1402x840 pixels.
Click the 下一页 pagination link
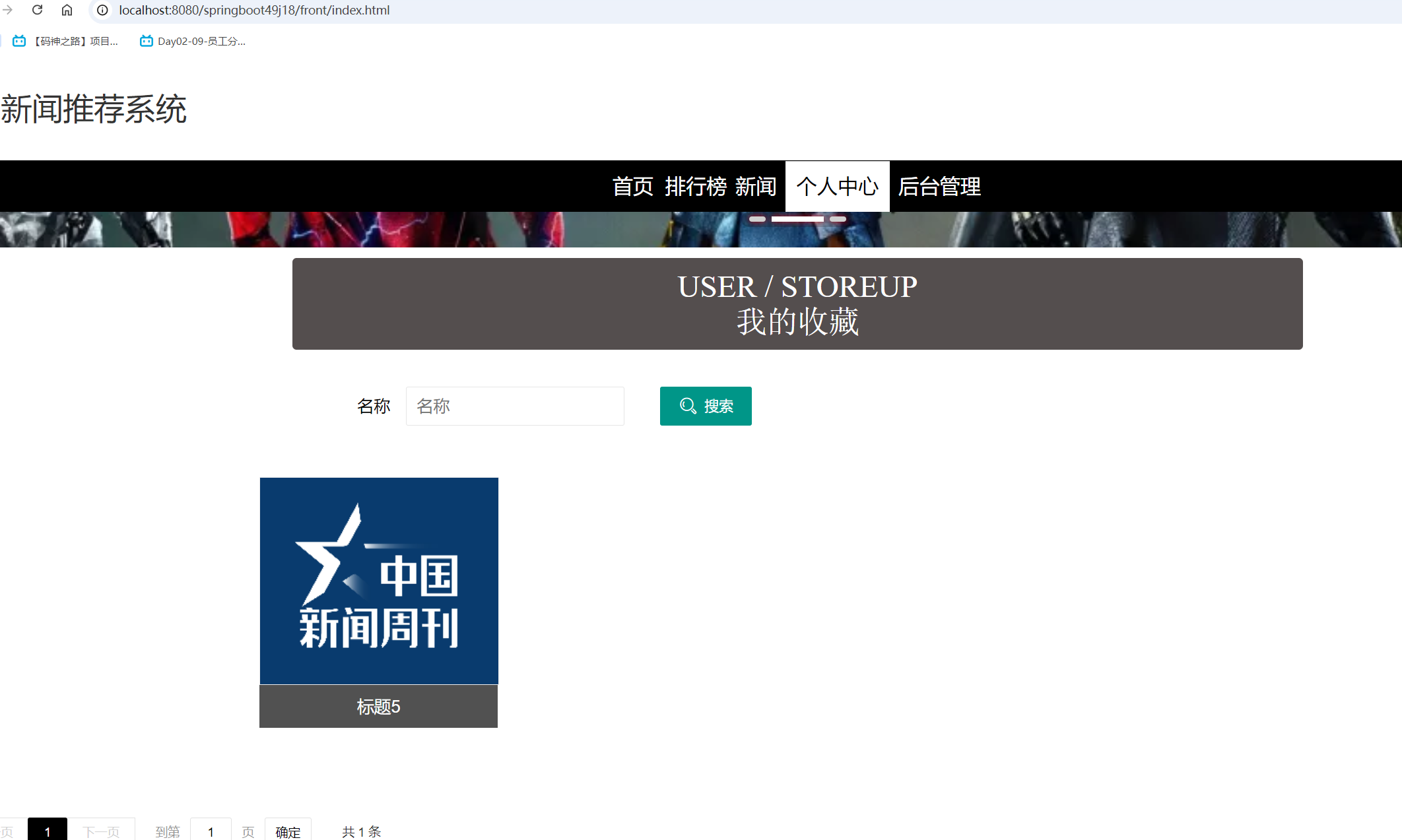(x=102, y=831)
